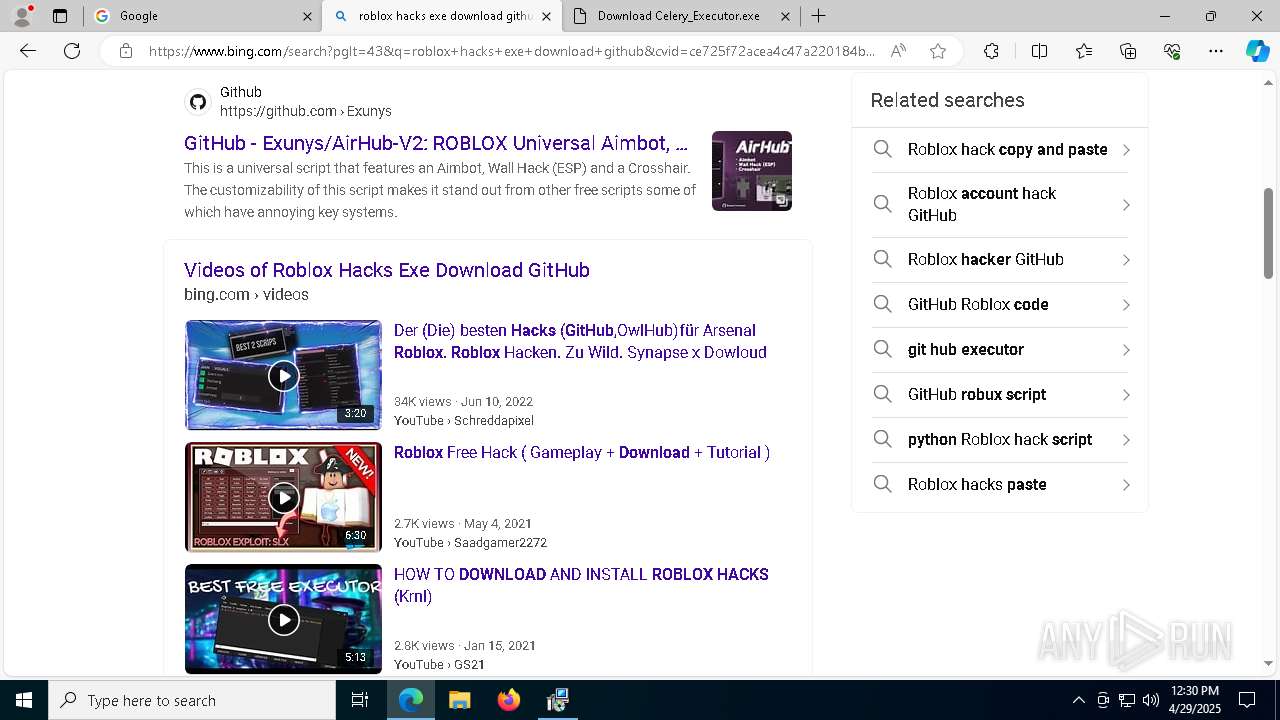The width and height of the screenshot is (1280, 720).
Task: Open Videos of Roblox Hacks Exe Download link
Action: (x=387, y=270)
